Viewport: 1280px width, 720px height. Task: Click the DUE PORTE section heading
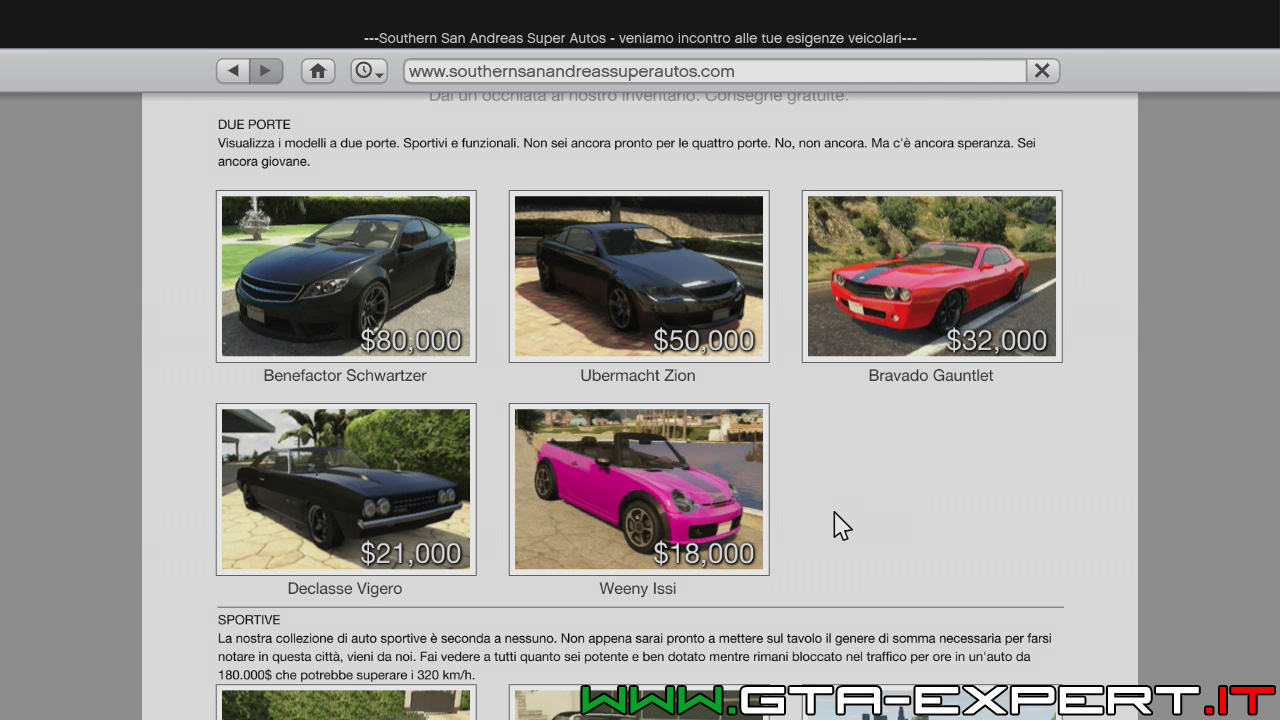tap(254, 125)
